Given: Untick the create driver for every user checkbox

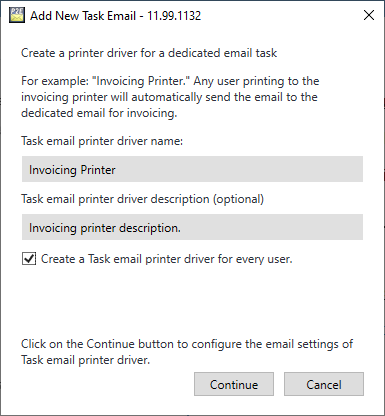Looking at the screenshot, I should tap(29, 259).
